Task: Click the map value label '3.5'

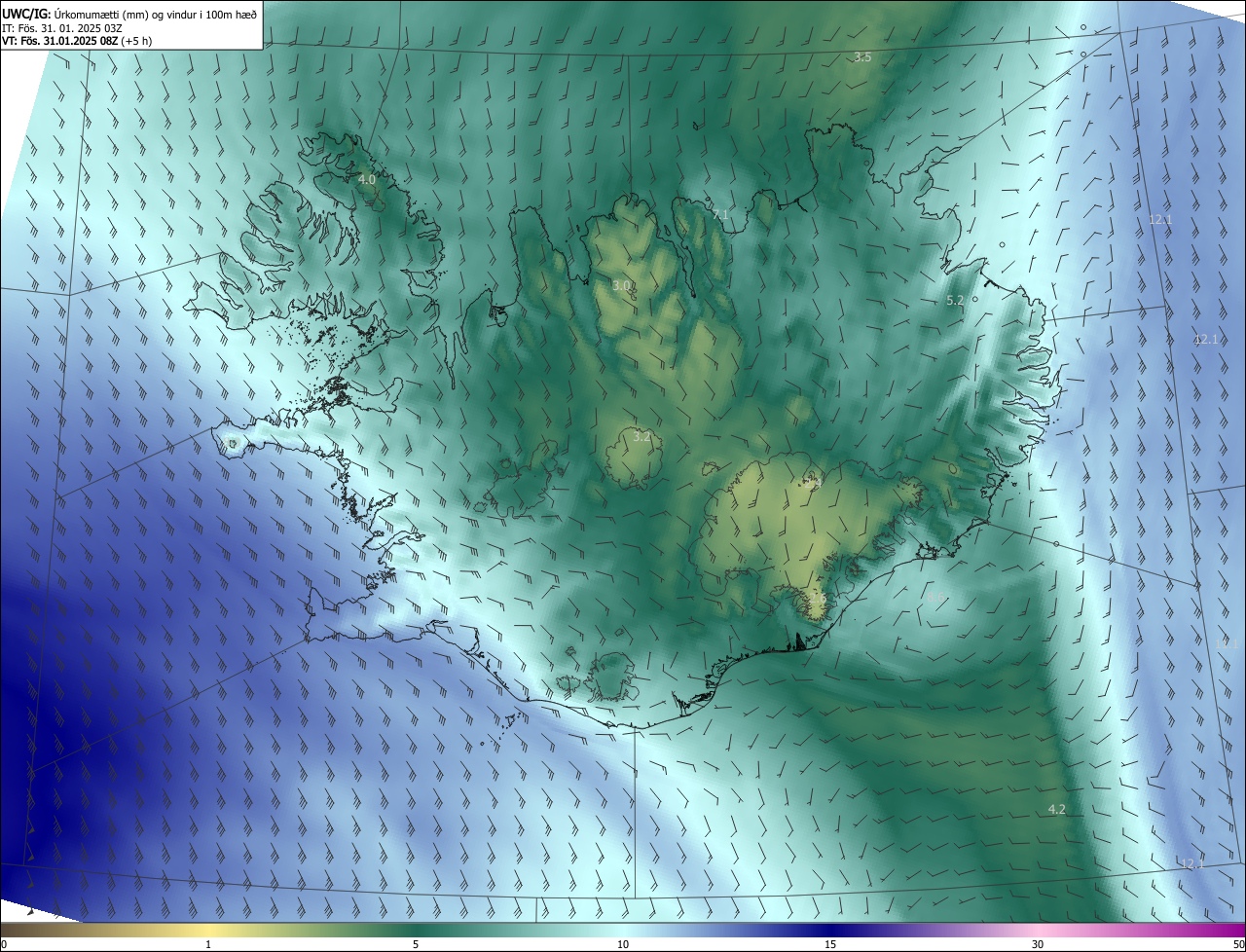Action: click(862, 57)
